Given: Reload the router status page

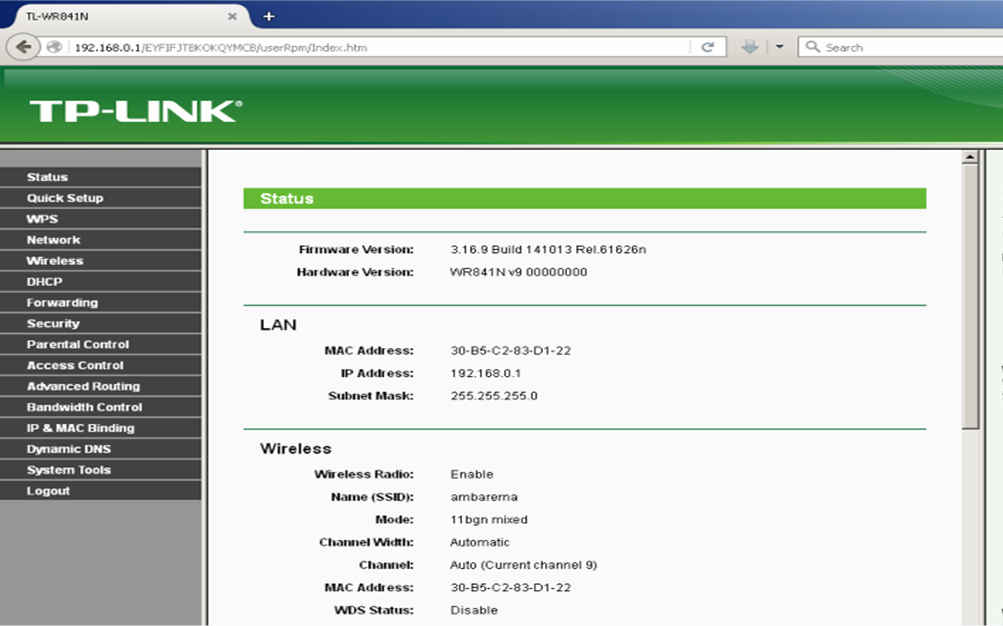Looking at the screenshot, I should (707, 47).
